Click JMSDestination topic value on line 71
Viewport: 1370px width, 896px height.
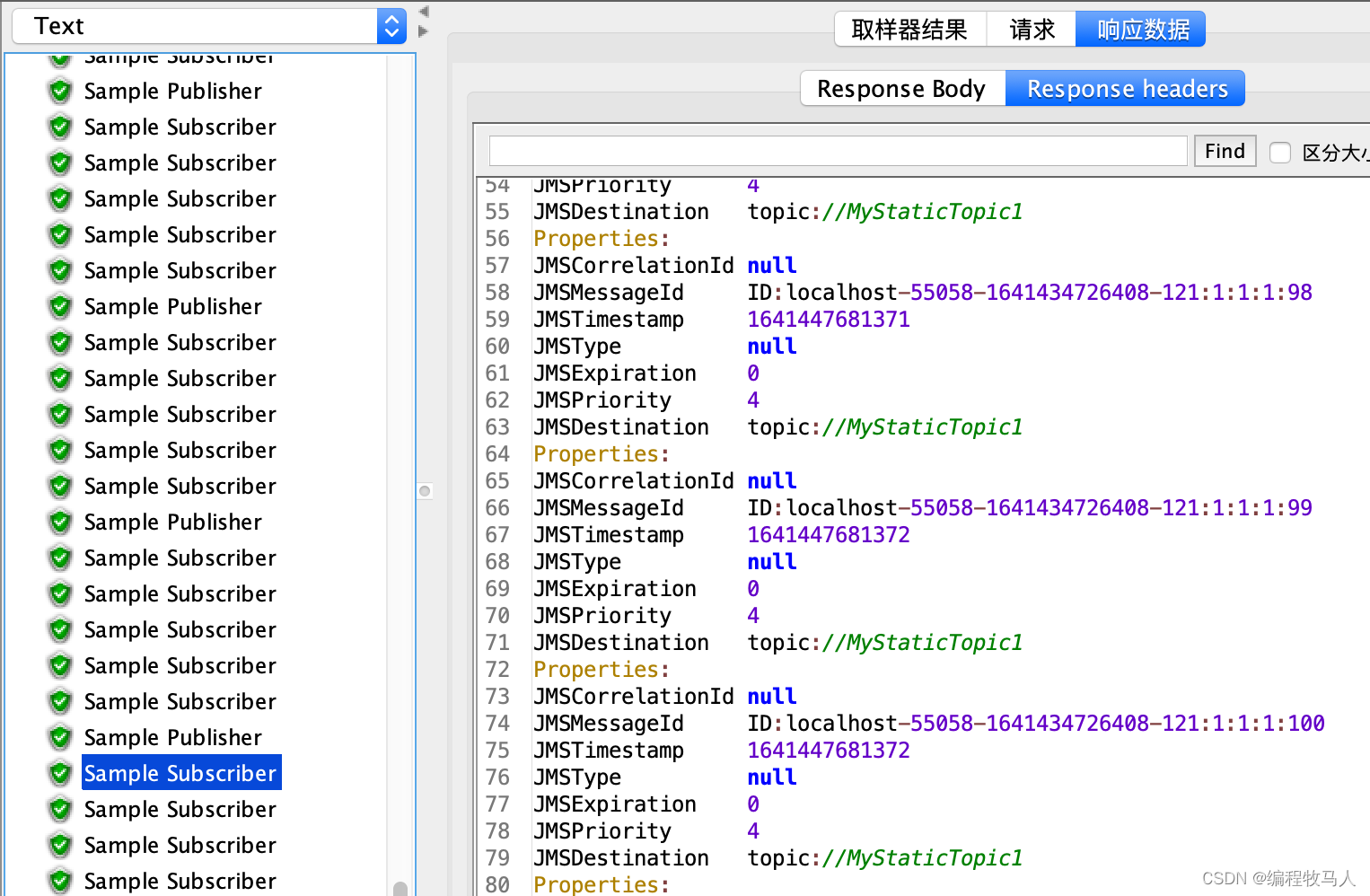click(885, 642)
